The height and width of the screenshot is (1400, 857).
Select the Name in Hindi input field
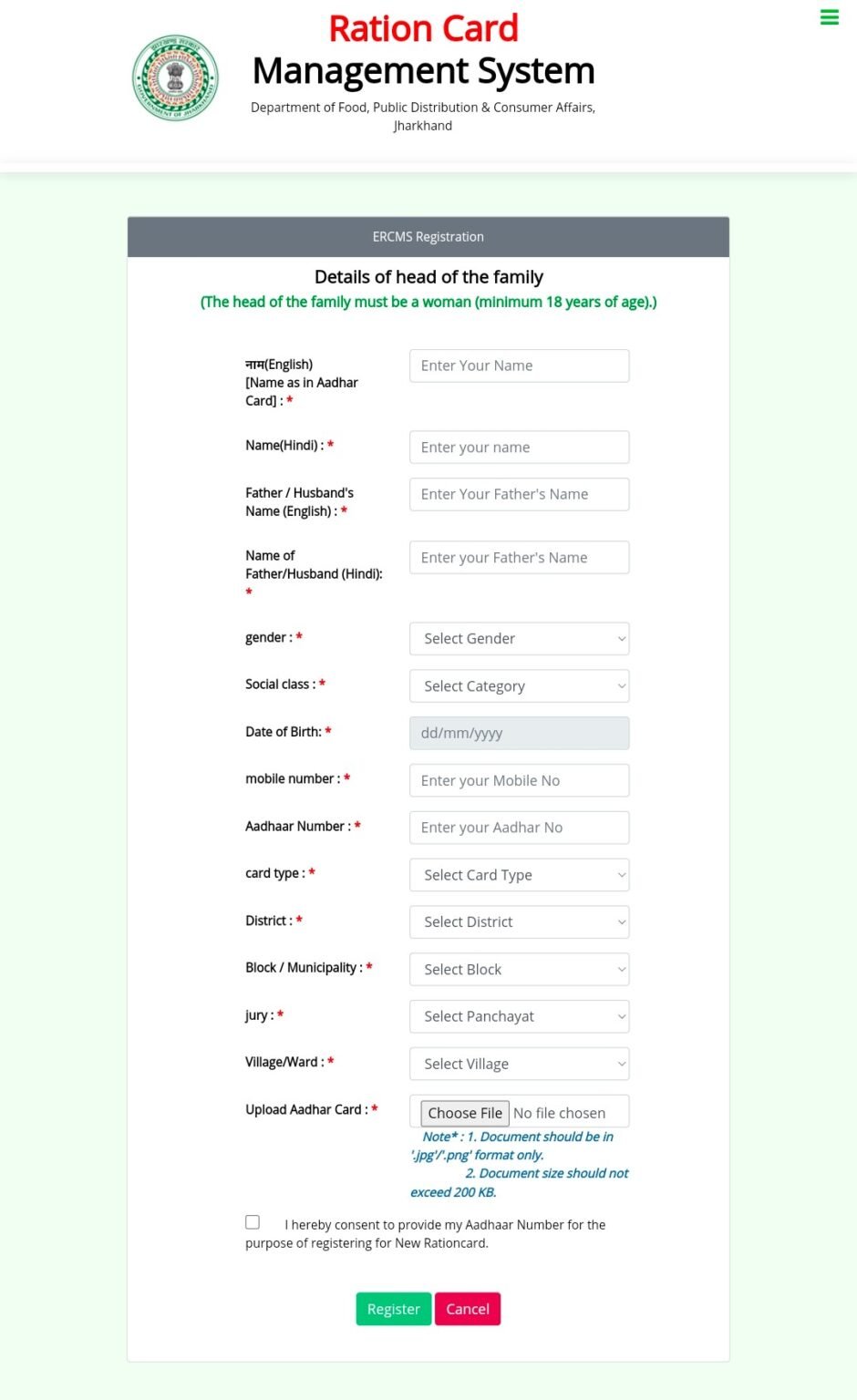(519, 447)
